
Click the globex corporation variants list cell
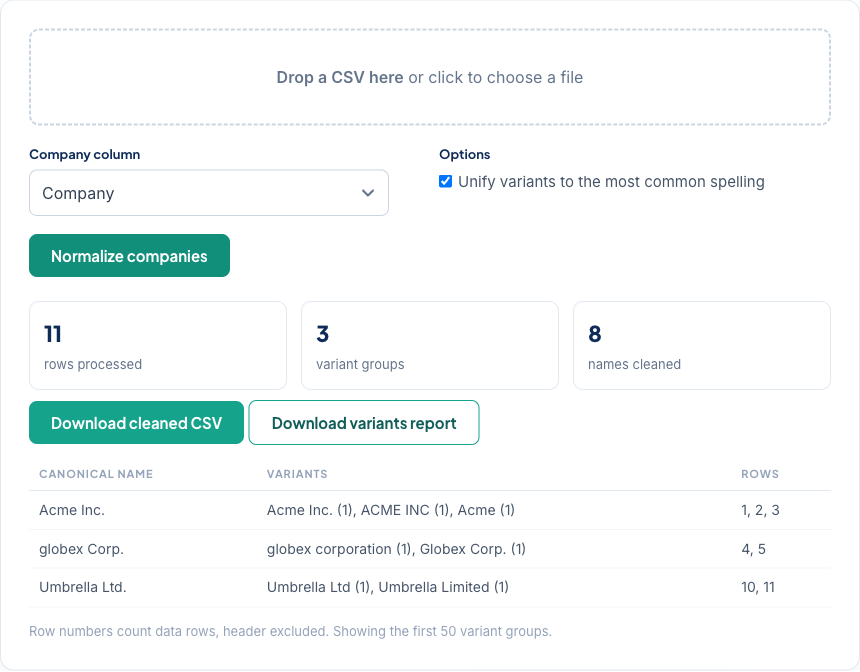tap(397, 549)
